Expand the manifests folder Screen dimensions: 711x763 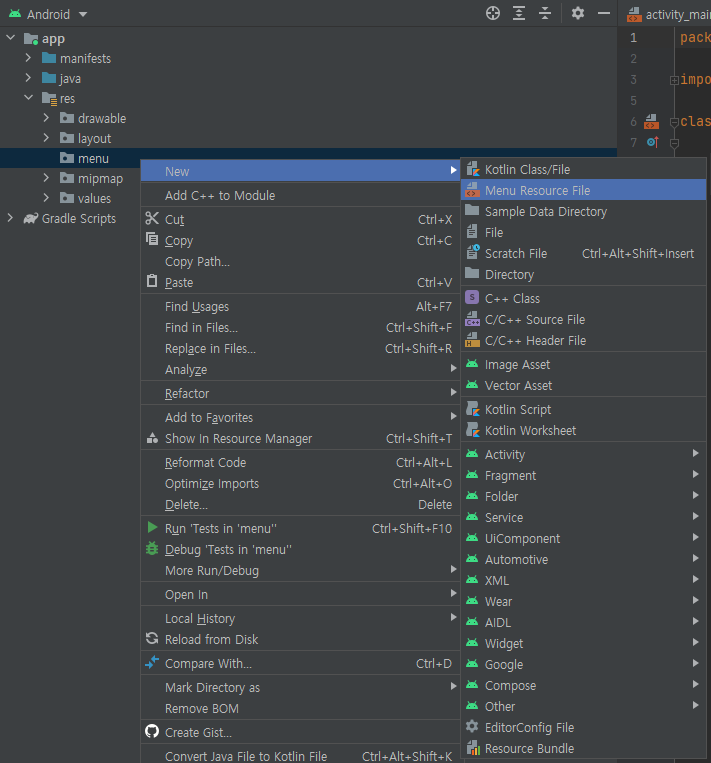28,58
